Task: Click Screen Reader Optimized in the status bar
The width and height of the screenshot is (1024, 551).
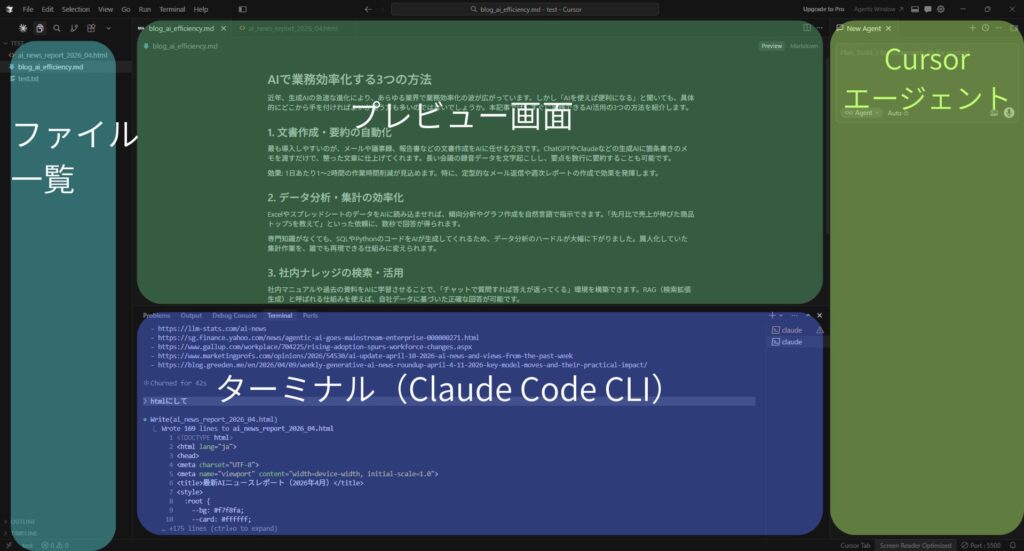Action: pos(915,545)
